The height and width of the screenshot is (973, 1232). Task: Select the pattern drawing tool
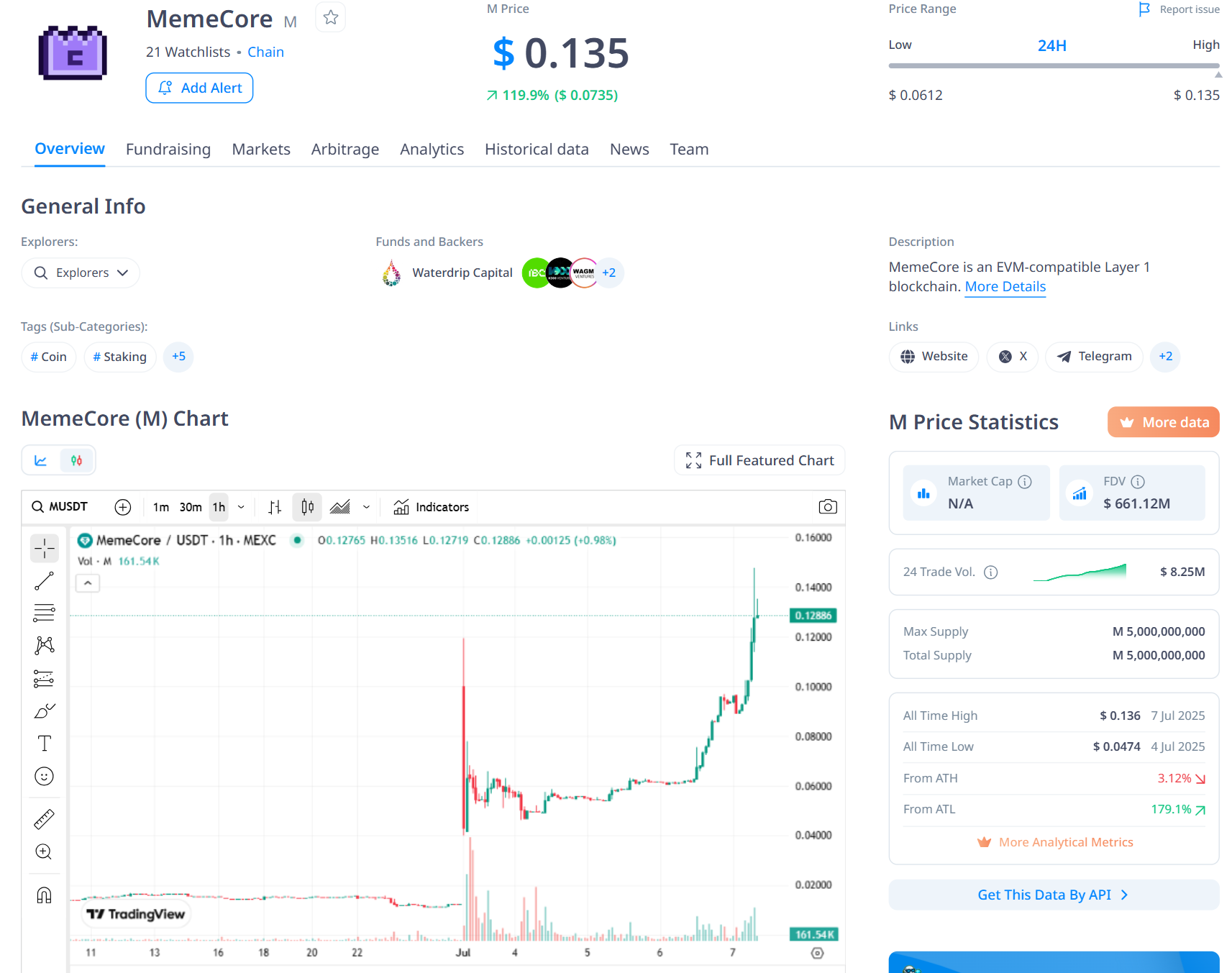coord(45,645)
